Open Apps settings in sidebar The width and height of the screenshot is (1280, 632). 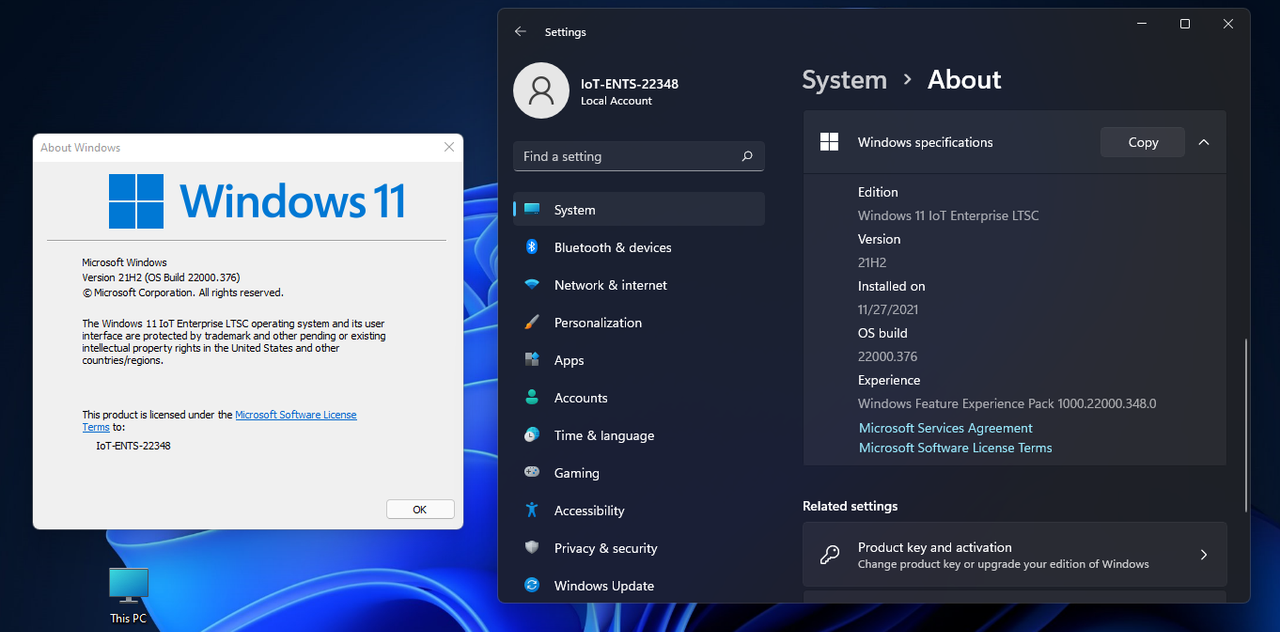(x=639, y=360)
